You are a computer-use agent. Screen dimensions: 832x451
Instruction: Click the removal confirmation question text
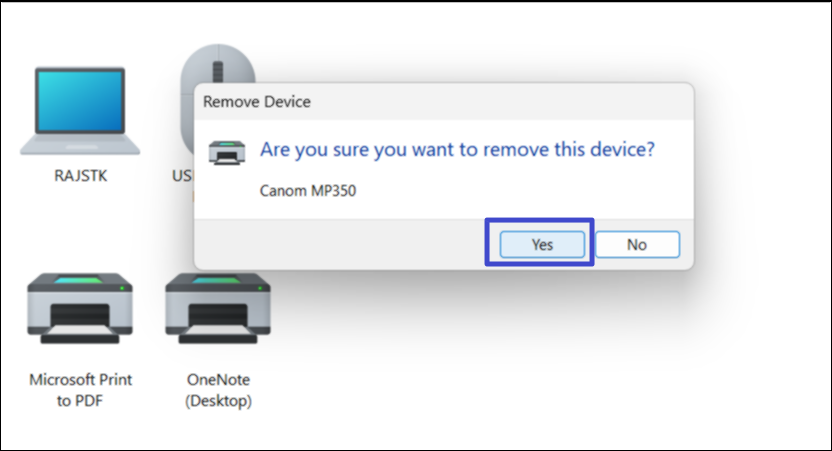coord(457,151)
